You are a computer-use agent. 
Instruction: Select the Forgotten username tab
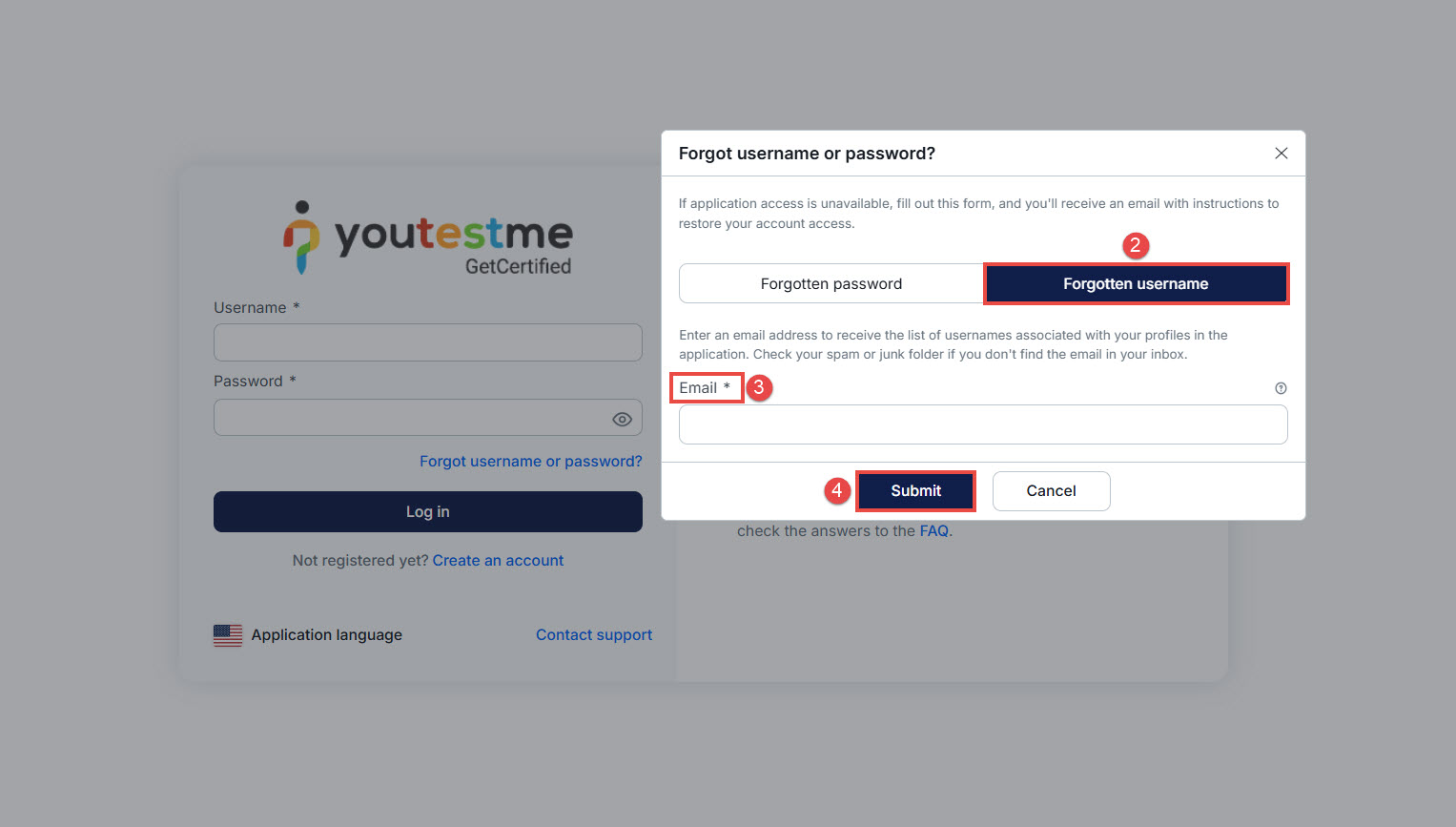coord(1136,284)
